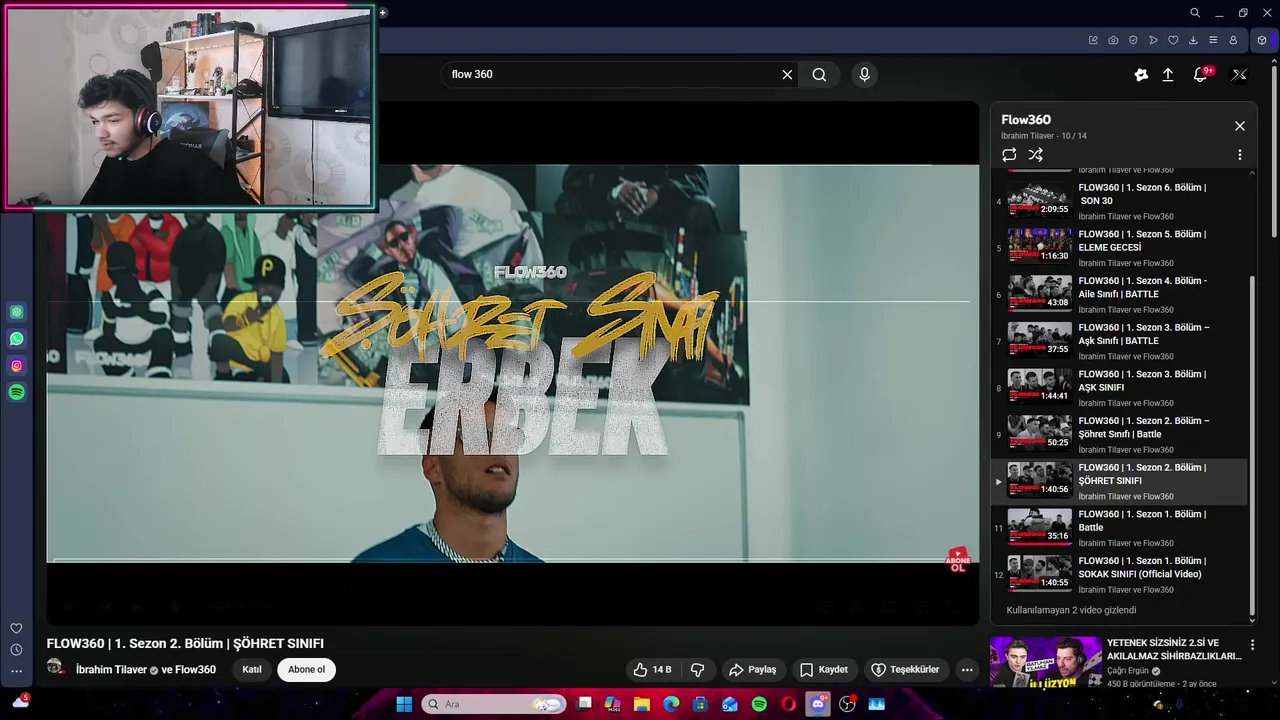Add page to favorites heart in toolbar

coord(1173,40)
